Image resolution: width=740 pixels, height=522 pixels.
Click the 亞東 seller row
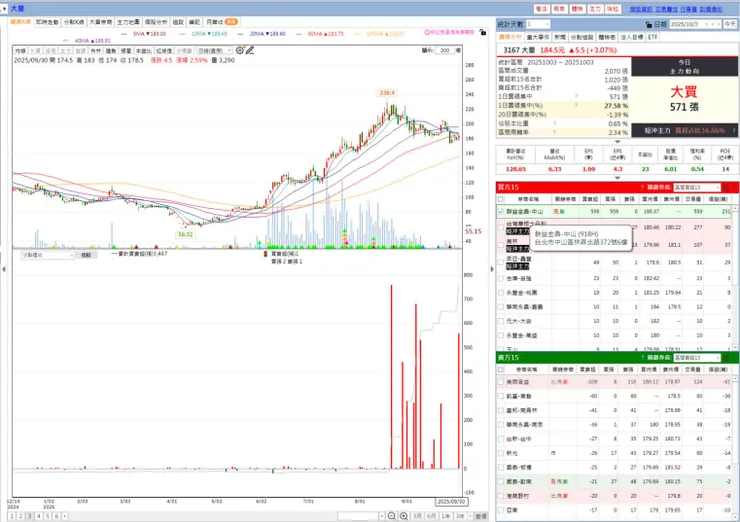[614, 510]
